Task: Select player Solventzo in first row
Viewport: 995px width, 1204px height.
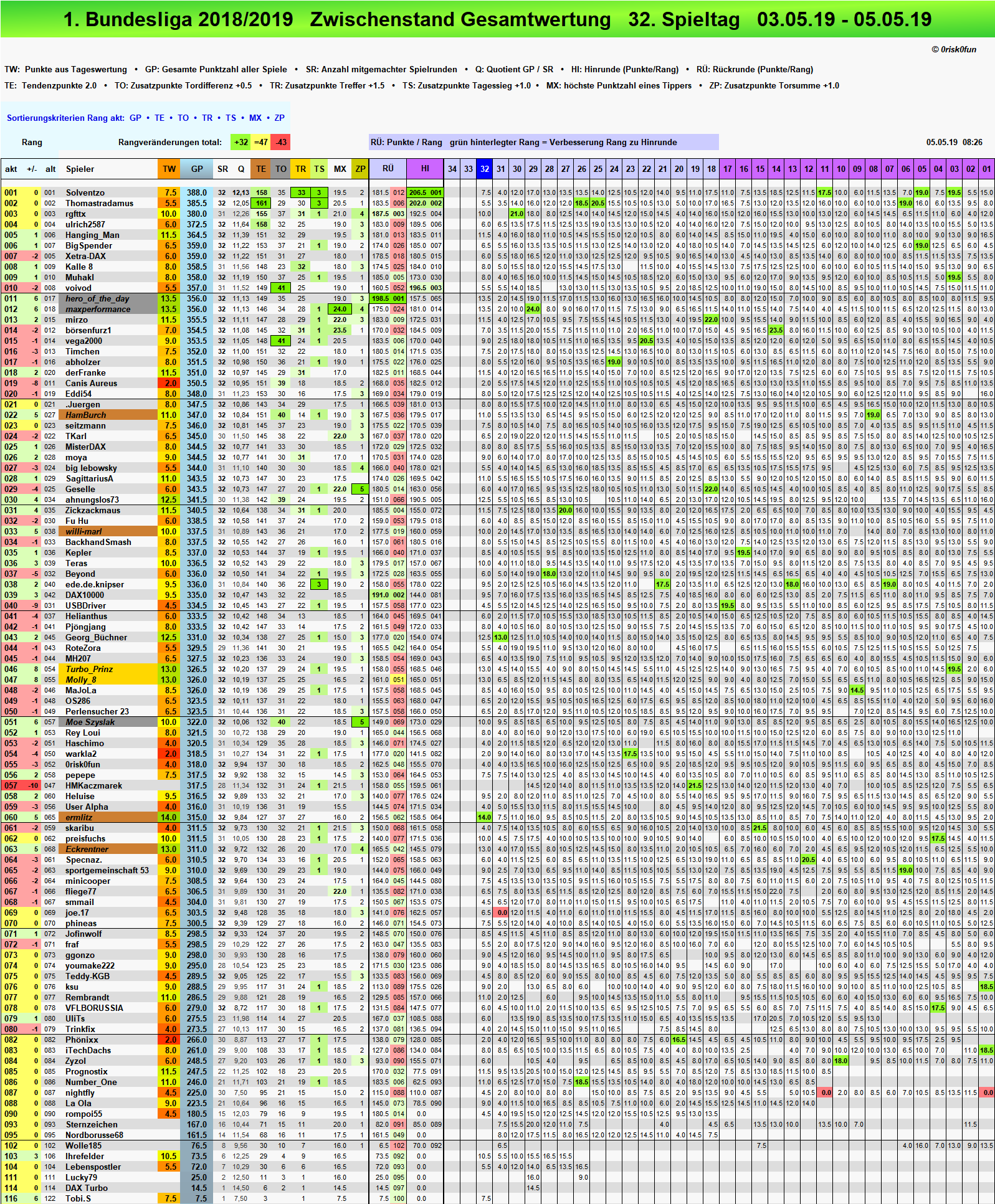Action: point(85,192)
